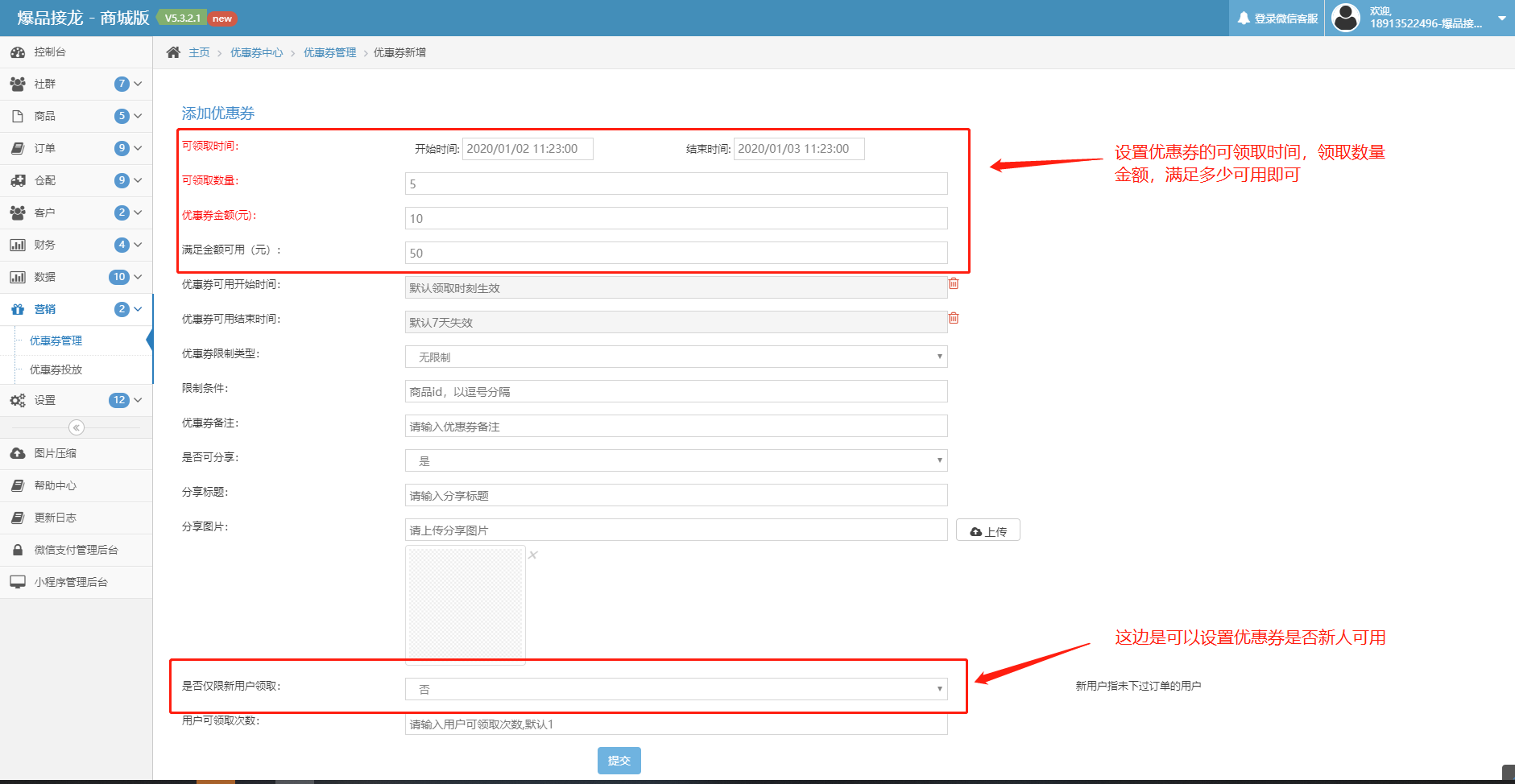Expand the 订单 menu chevron

138,148
